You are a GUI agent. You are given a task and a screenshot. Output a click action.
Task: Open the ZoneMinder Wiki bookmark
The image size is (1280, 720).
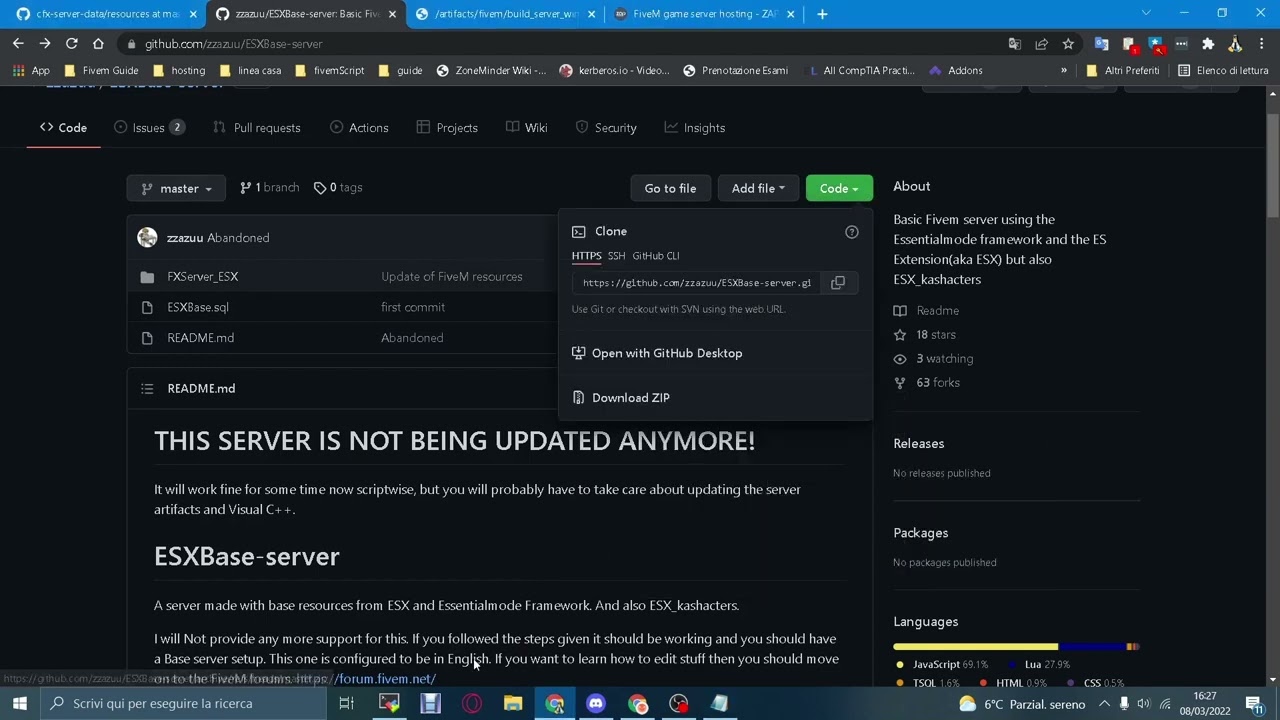[x=491, y=71]
